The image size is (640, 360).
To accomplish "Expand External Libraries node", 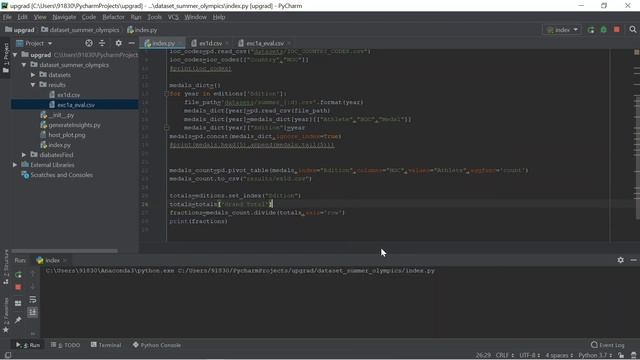I will 15,165.
